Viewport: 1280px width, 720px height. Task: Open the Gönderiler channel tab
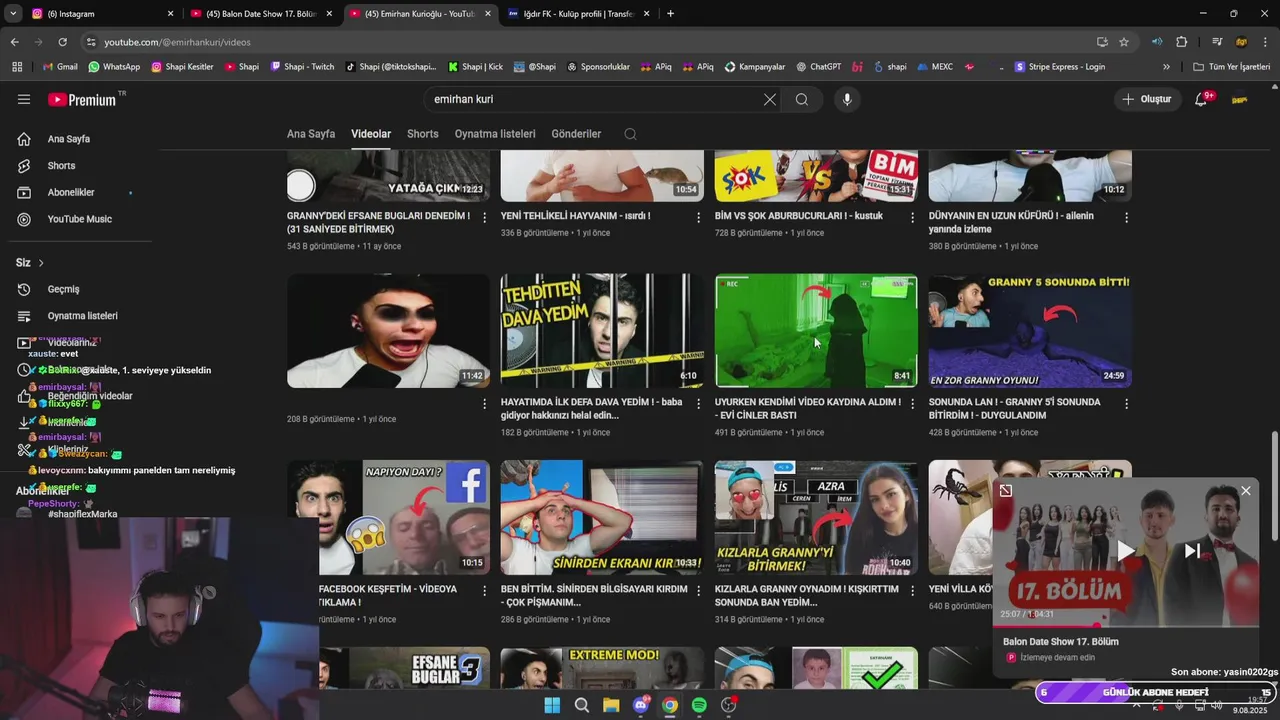(576, 134)
